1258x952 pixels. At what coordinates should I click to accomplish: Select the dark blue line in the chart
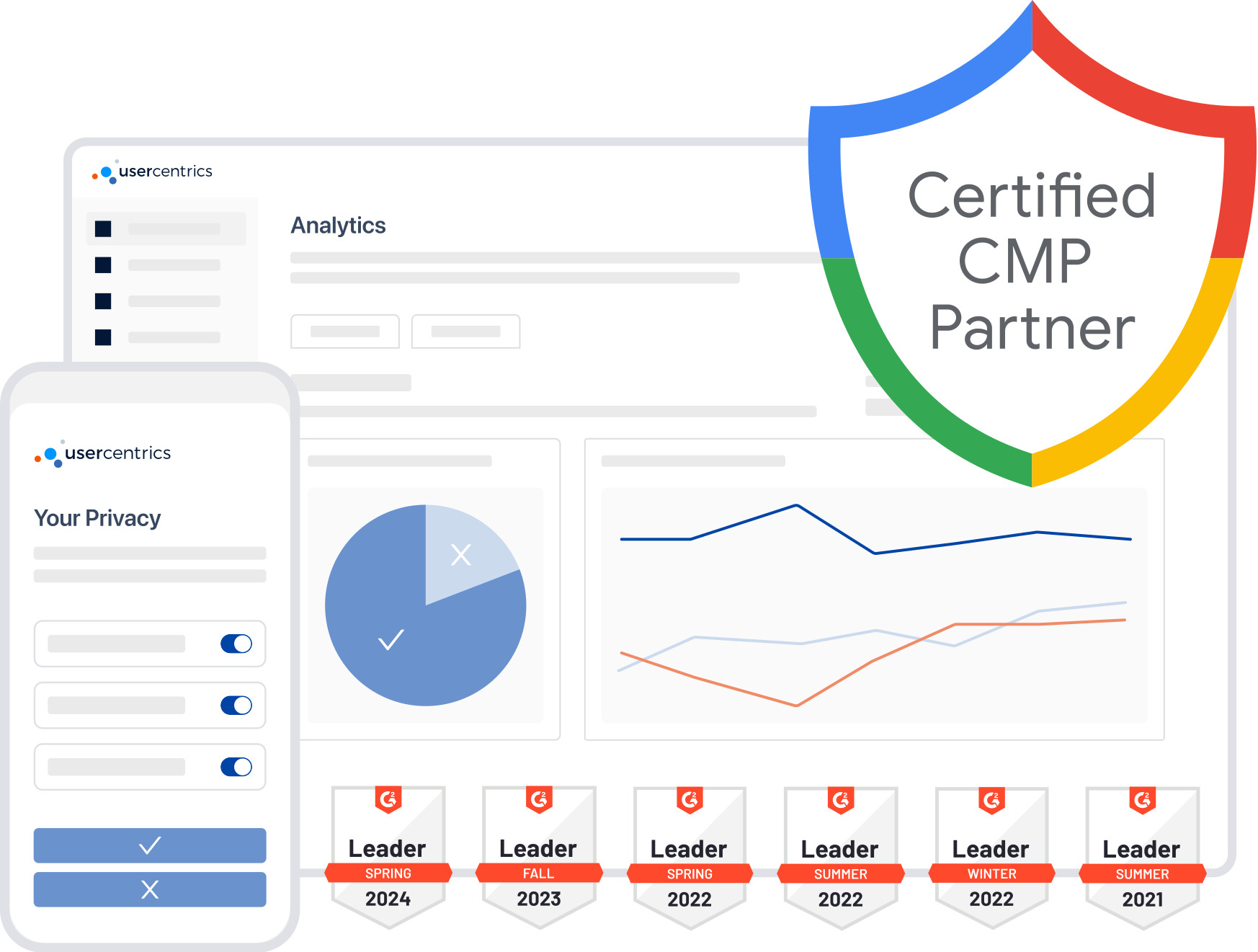click(875, 553)
